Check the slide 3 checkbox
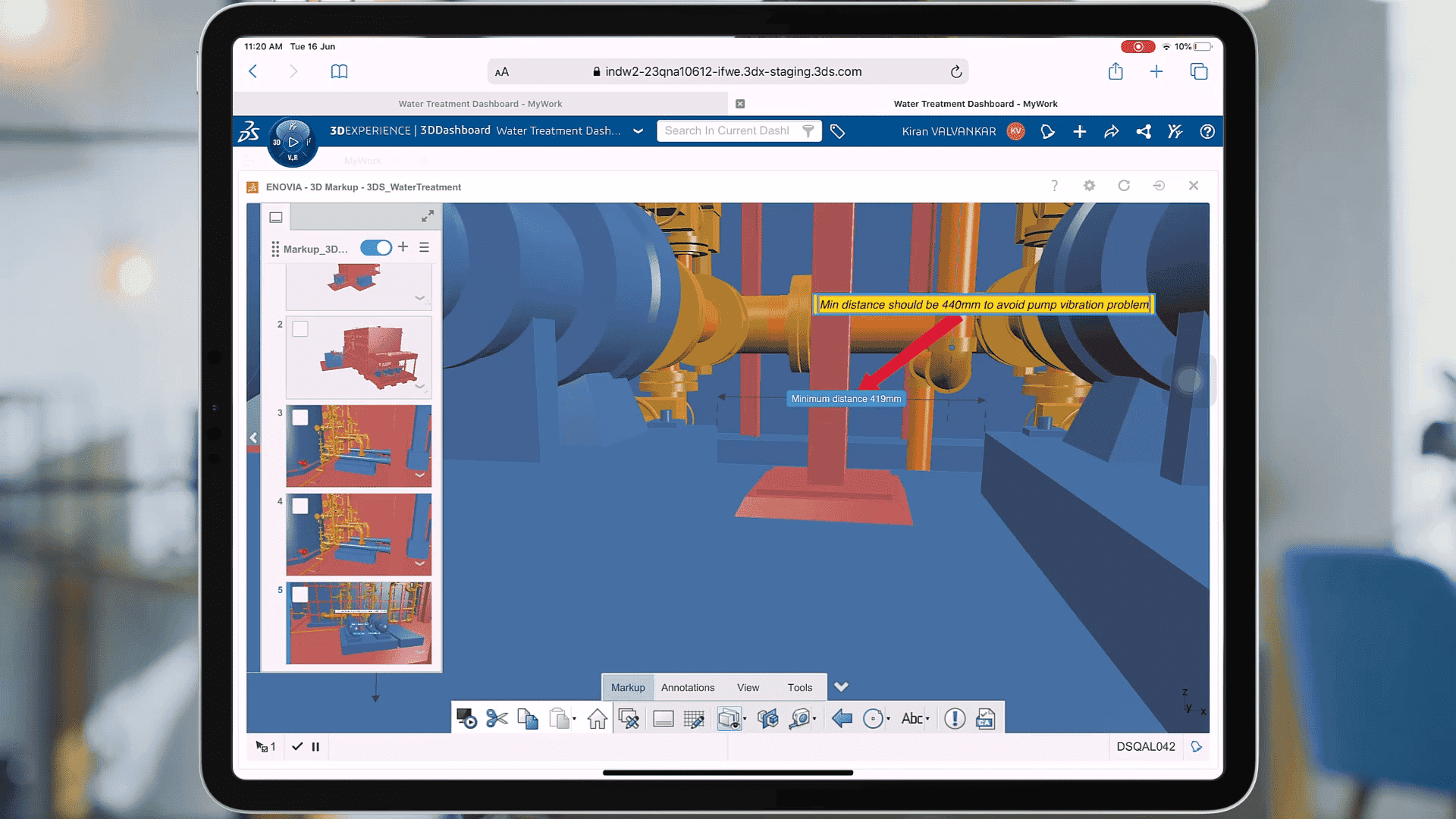 point(300,417)
